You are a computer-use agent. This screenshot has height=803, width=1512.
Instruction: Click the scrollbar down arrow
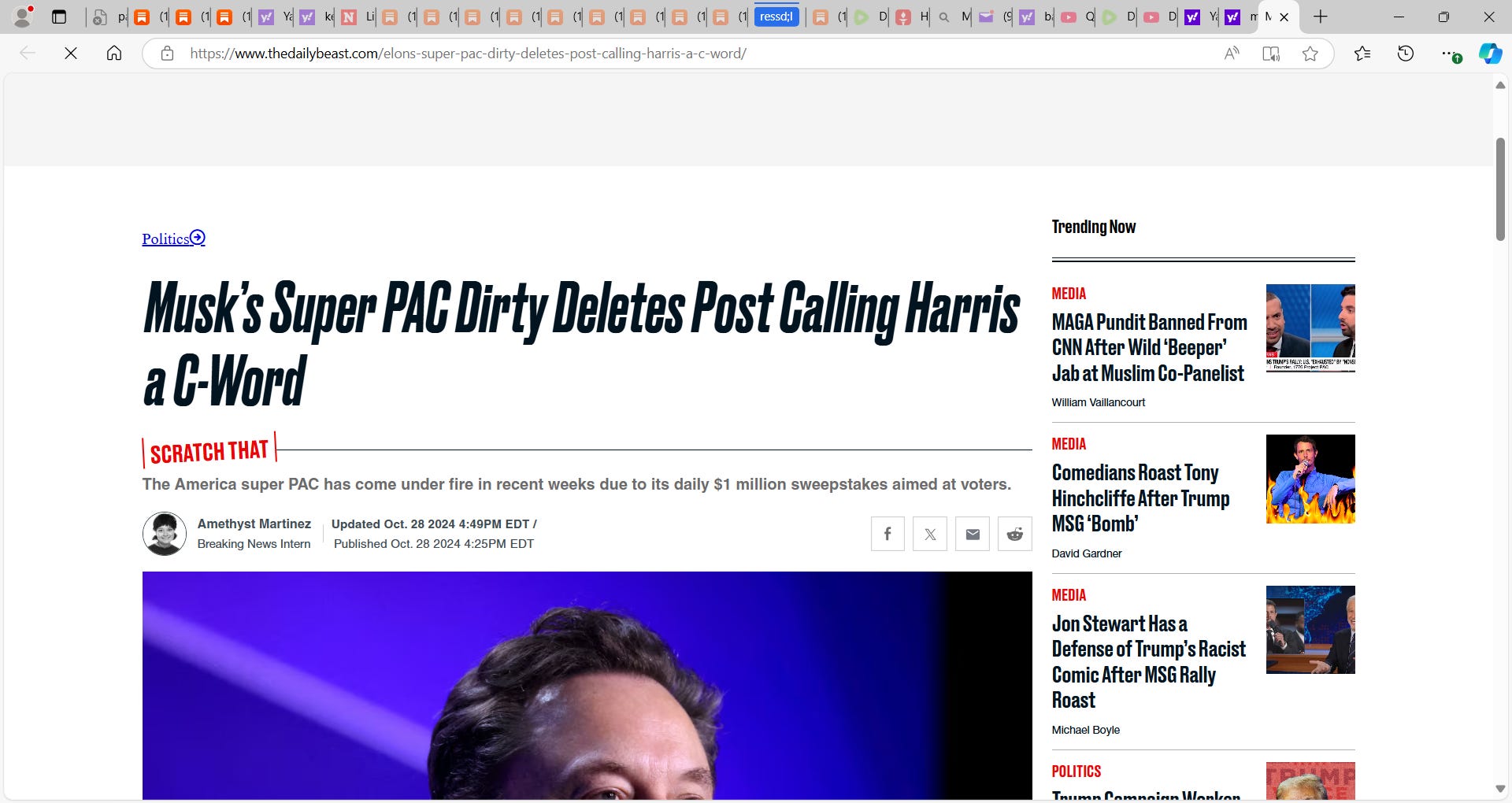1500,789
